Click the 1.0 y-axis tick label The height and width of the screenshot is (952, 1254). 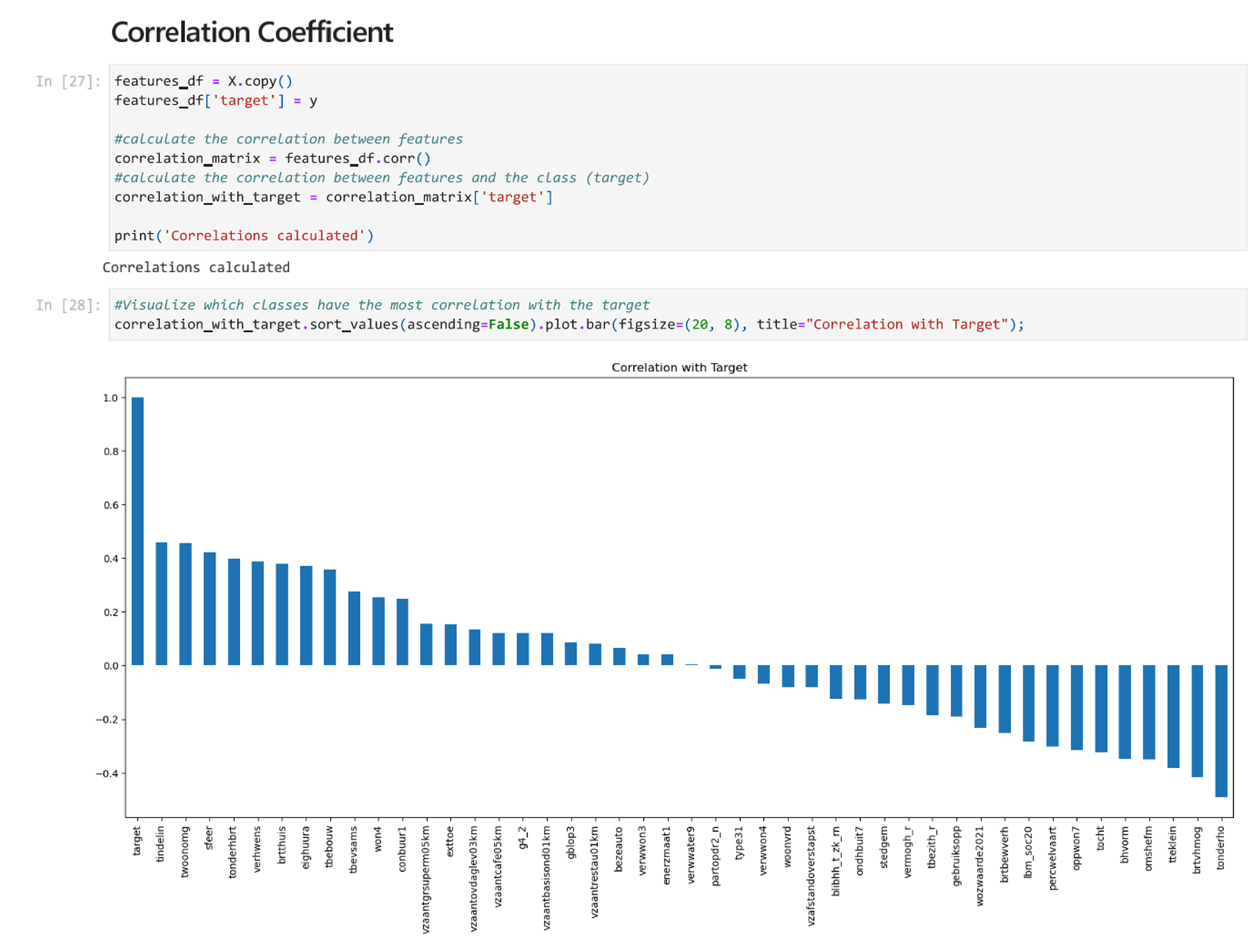110,398
